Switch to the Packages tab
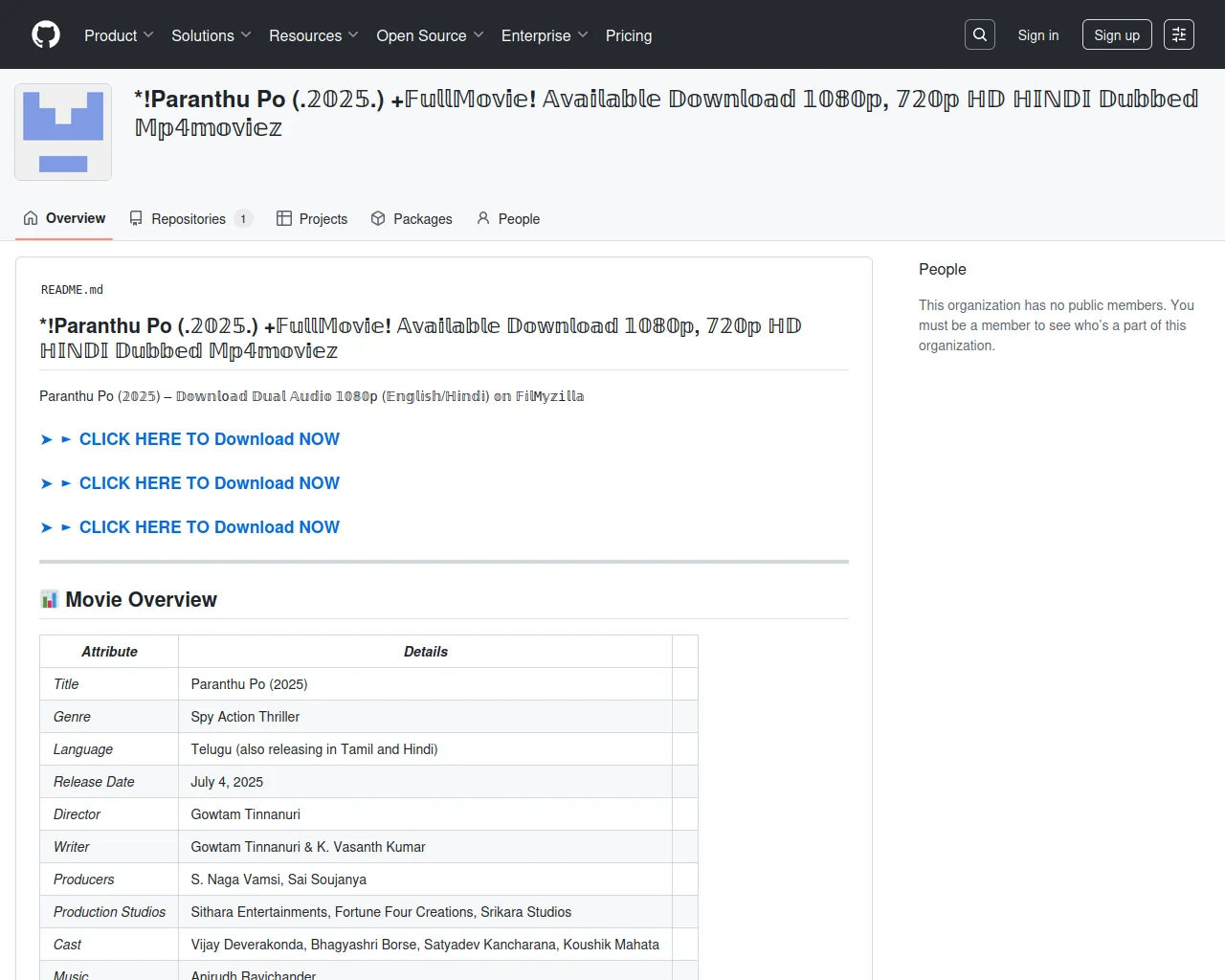 click(412, 218)
